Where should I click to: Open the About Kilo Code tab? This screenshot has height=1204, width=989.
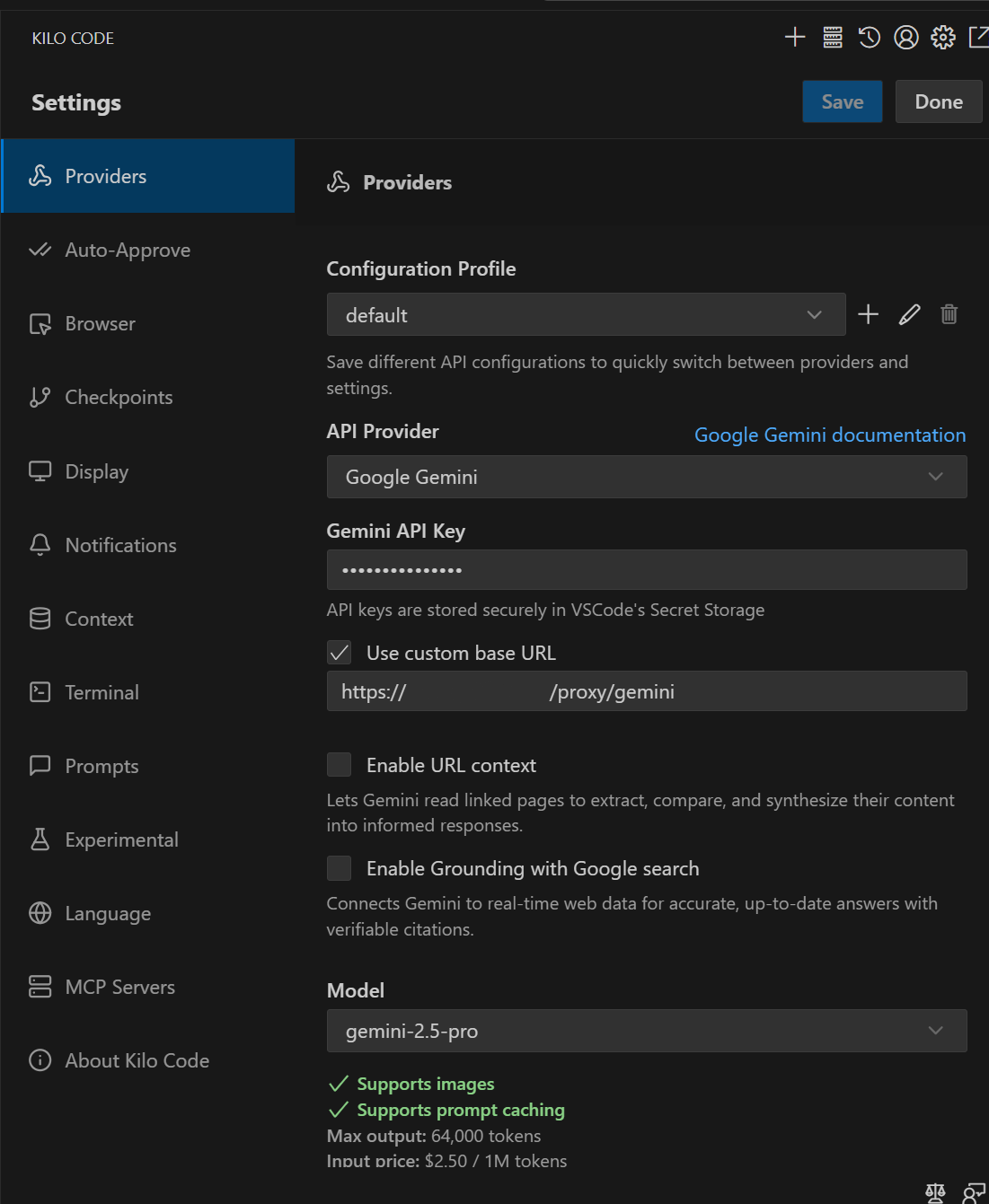tap(148, 1060)
